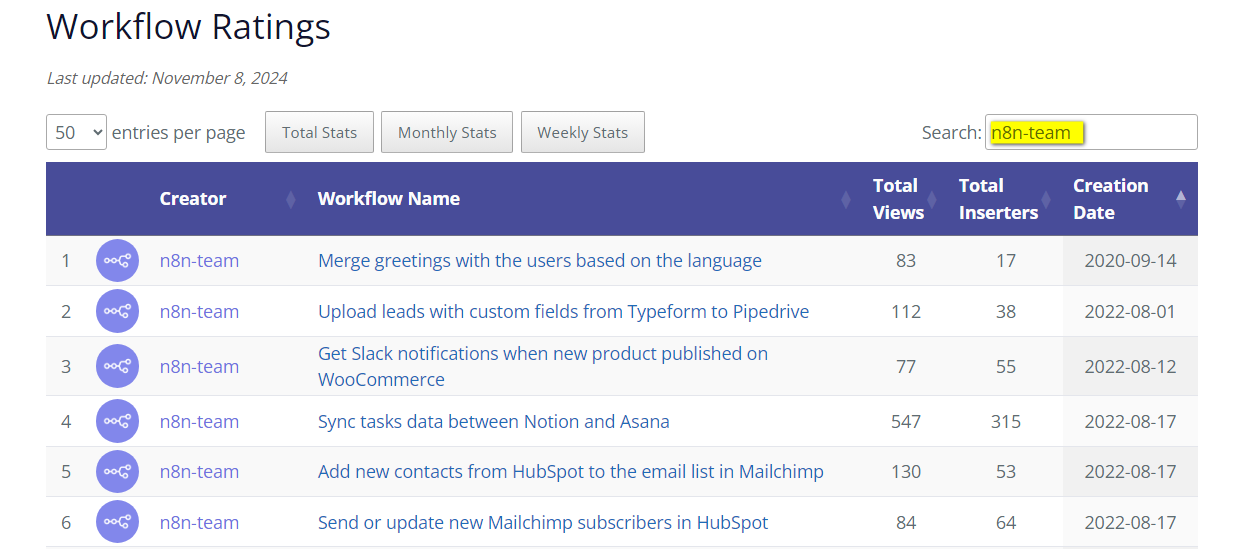
Task: Open Send or update Mailchimp subscribers workflow
Action: (x=543, y=522)
